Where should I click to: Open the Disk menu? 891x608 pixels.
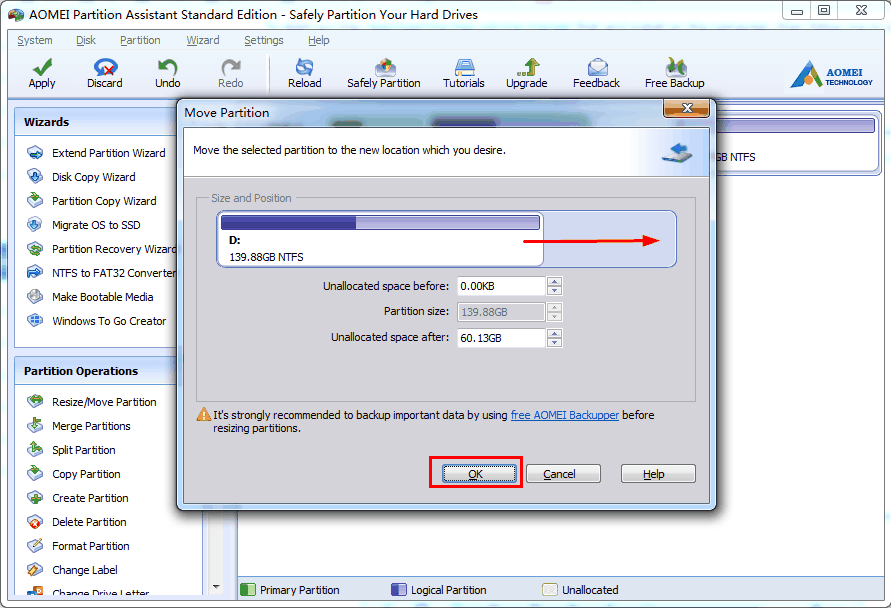[x=86, y=40]
